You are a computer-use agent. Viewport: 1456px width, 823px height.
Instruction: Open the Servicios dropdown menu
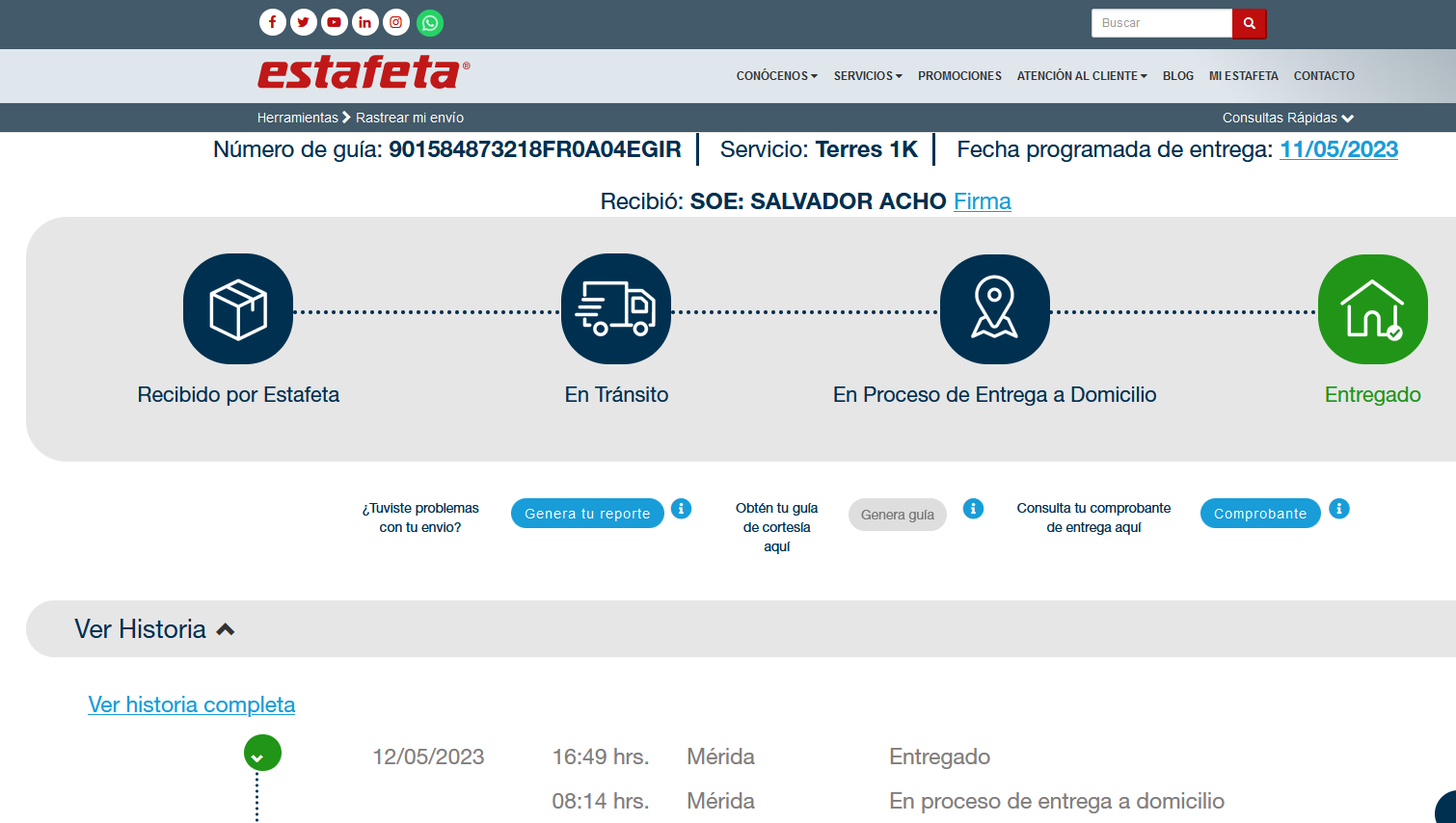(x=868, y=76)
